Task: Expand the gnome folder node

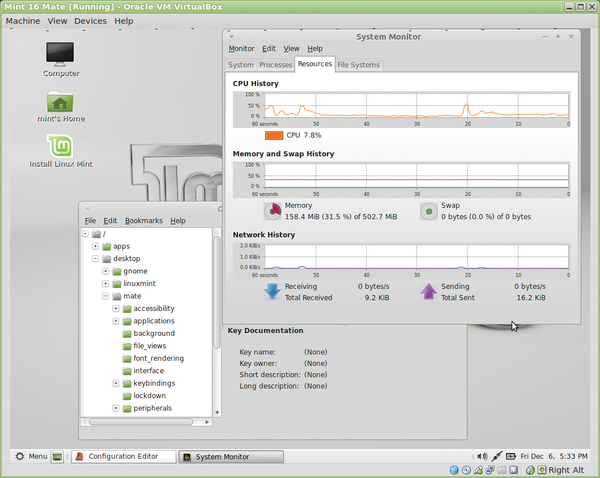Action: coord(106,271)
